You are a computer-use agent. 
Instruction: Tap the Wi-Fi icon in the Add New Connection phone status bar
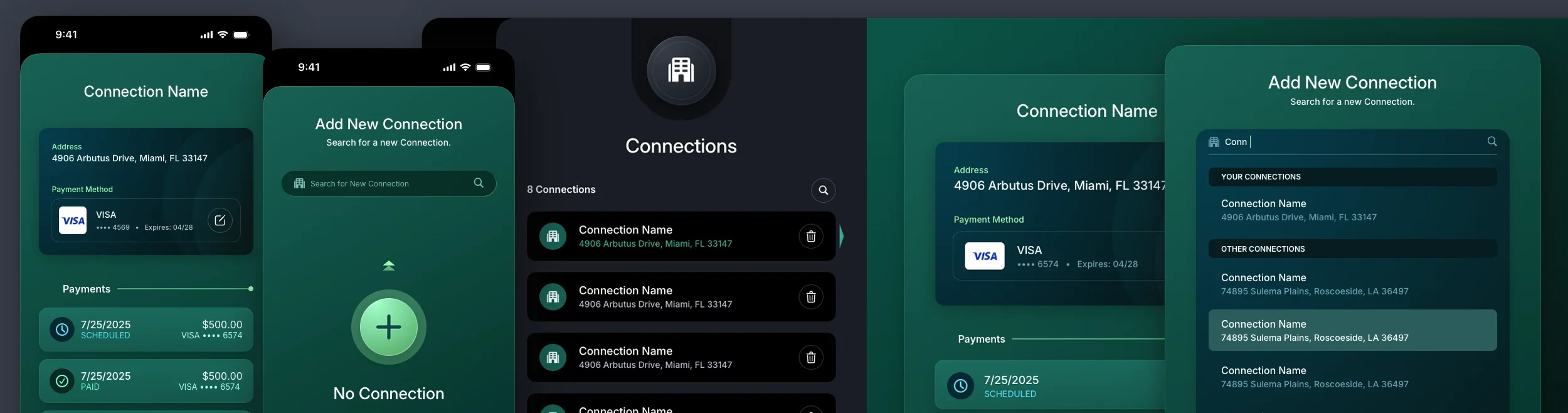[465, 67]
